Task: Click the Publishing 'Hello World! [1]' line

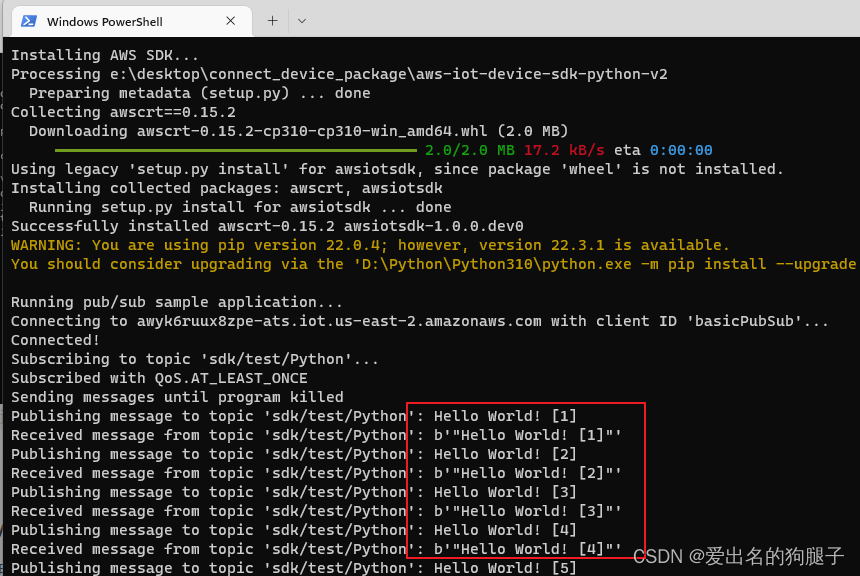Action: click(x=293, y=416)
